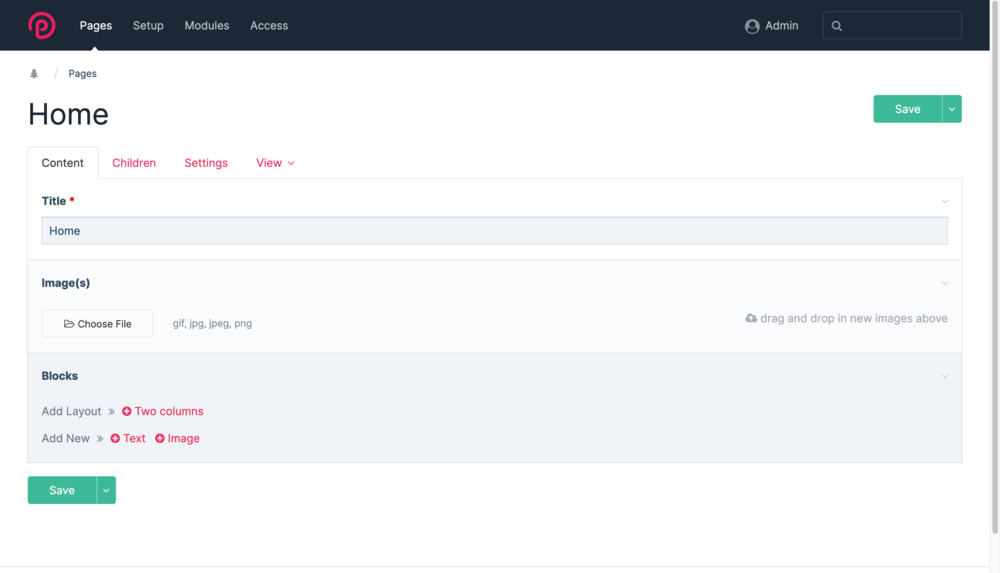Image resolution: width=1000 pixels, height=573 pixels.
Task: Click the page tree icon in breadcrumb
Action: point(34,74)
